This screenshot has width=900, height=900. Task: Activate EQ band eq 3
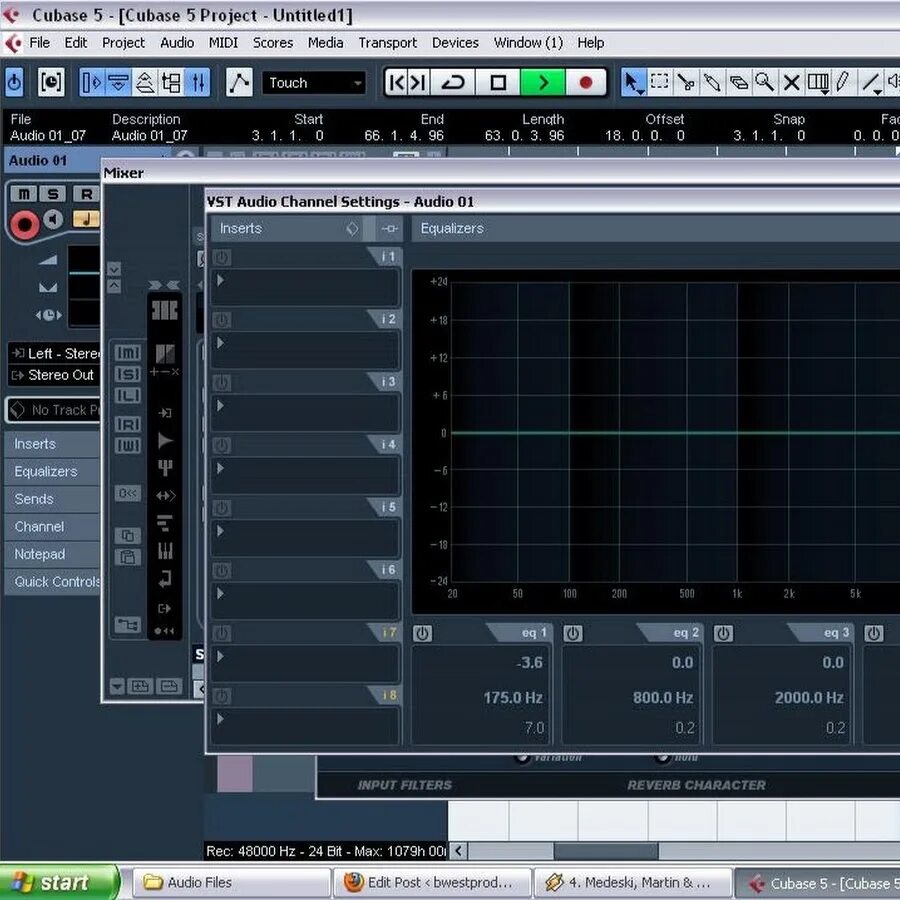pyautogui.click(x=723, y=633)
